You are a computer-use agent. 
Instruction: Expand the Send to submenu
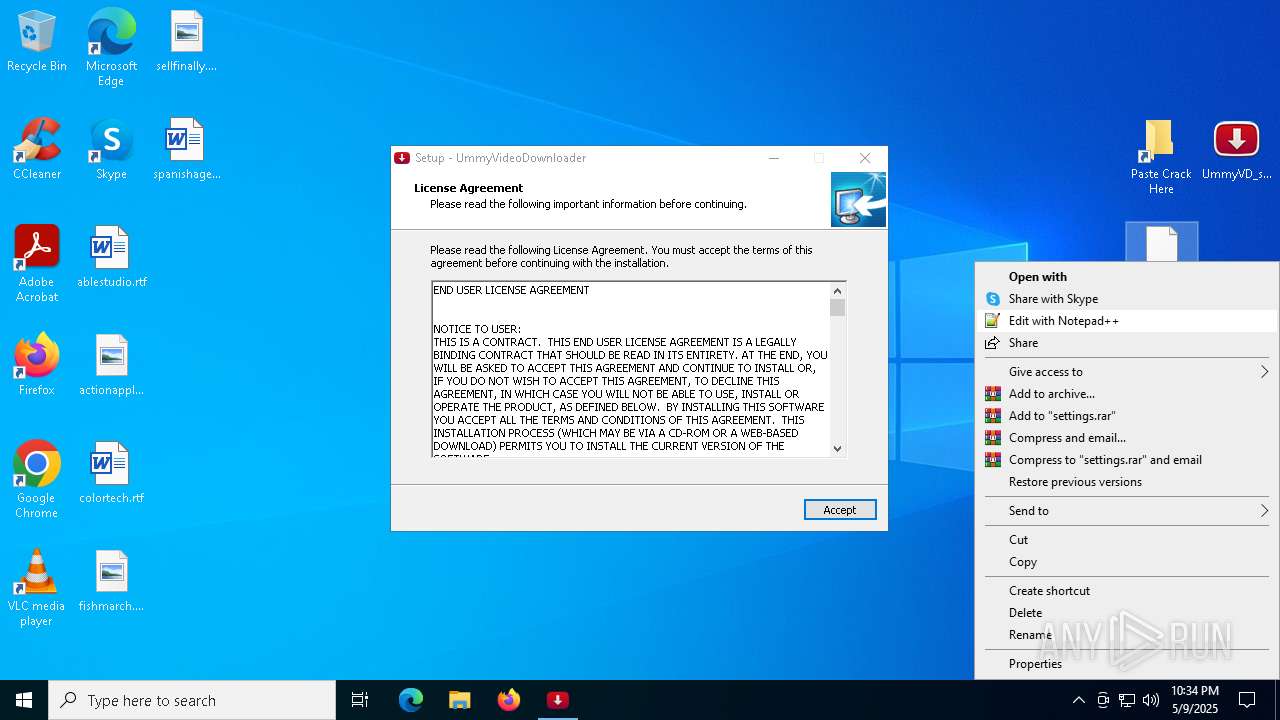click(x=1127, y=511)
